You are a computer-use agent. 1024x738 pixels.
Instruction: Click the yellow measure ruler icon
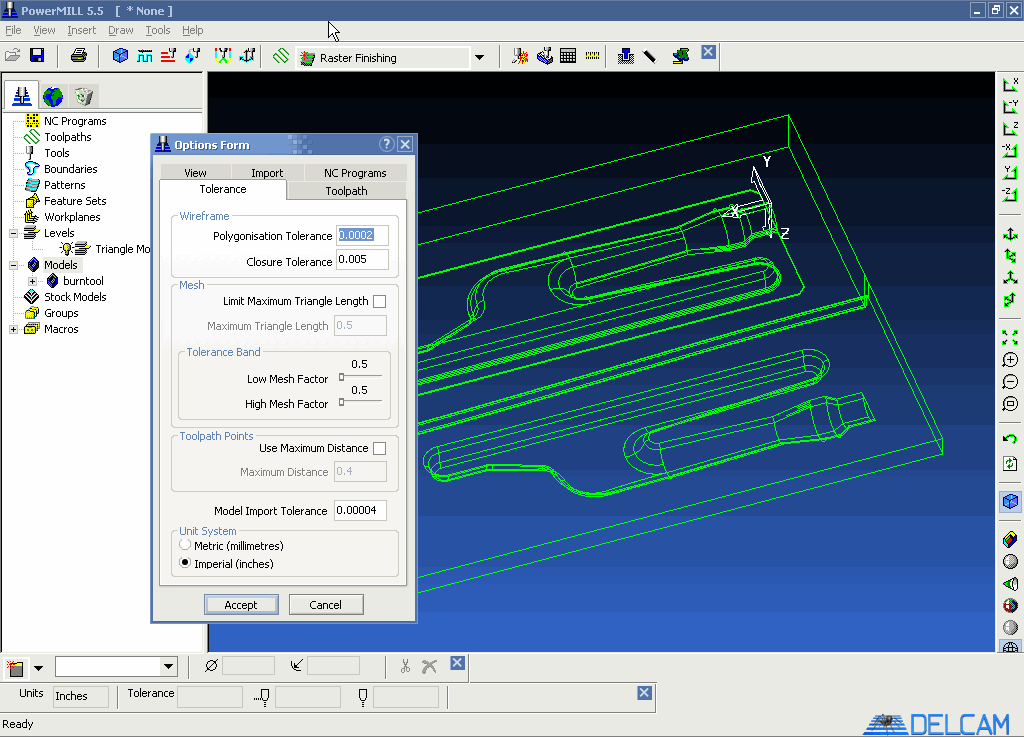(x=592, y=56)
